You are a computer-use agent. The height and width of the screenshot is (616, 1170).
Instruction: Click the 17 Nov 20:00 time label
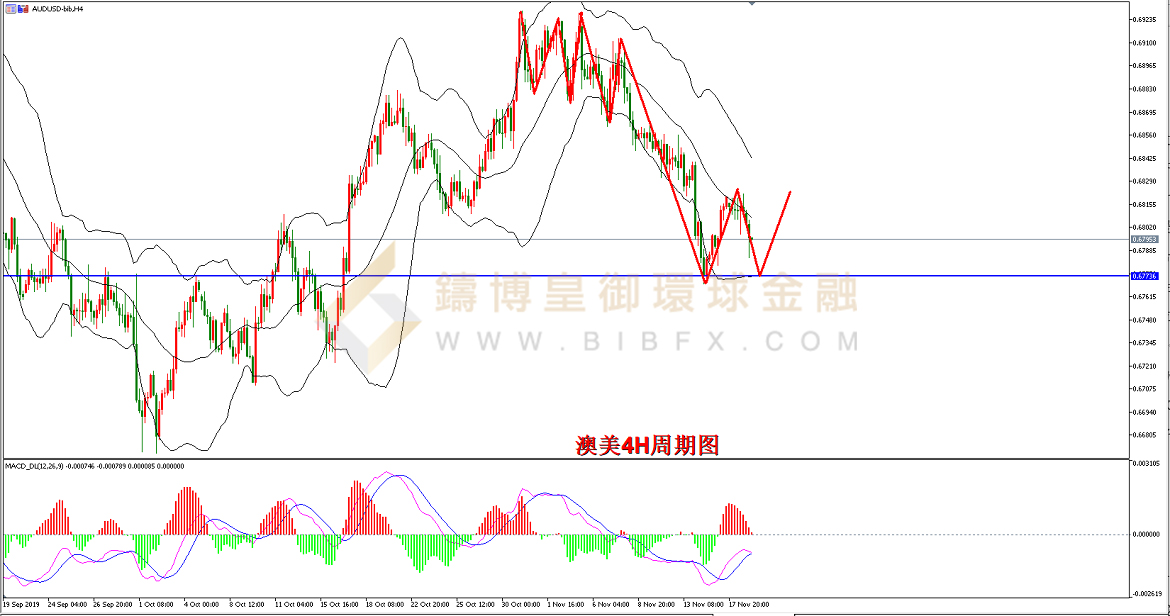click(x=748, y=604)
